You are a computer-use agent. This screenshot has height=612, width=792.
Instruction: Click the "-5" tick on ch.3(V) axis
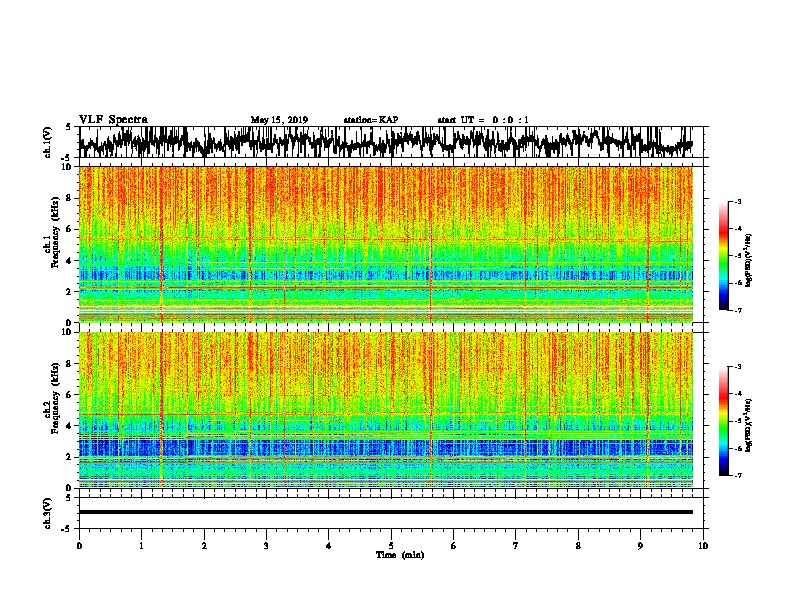[67, 529]
